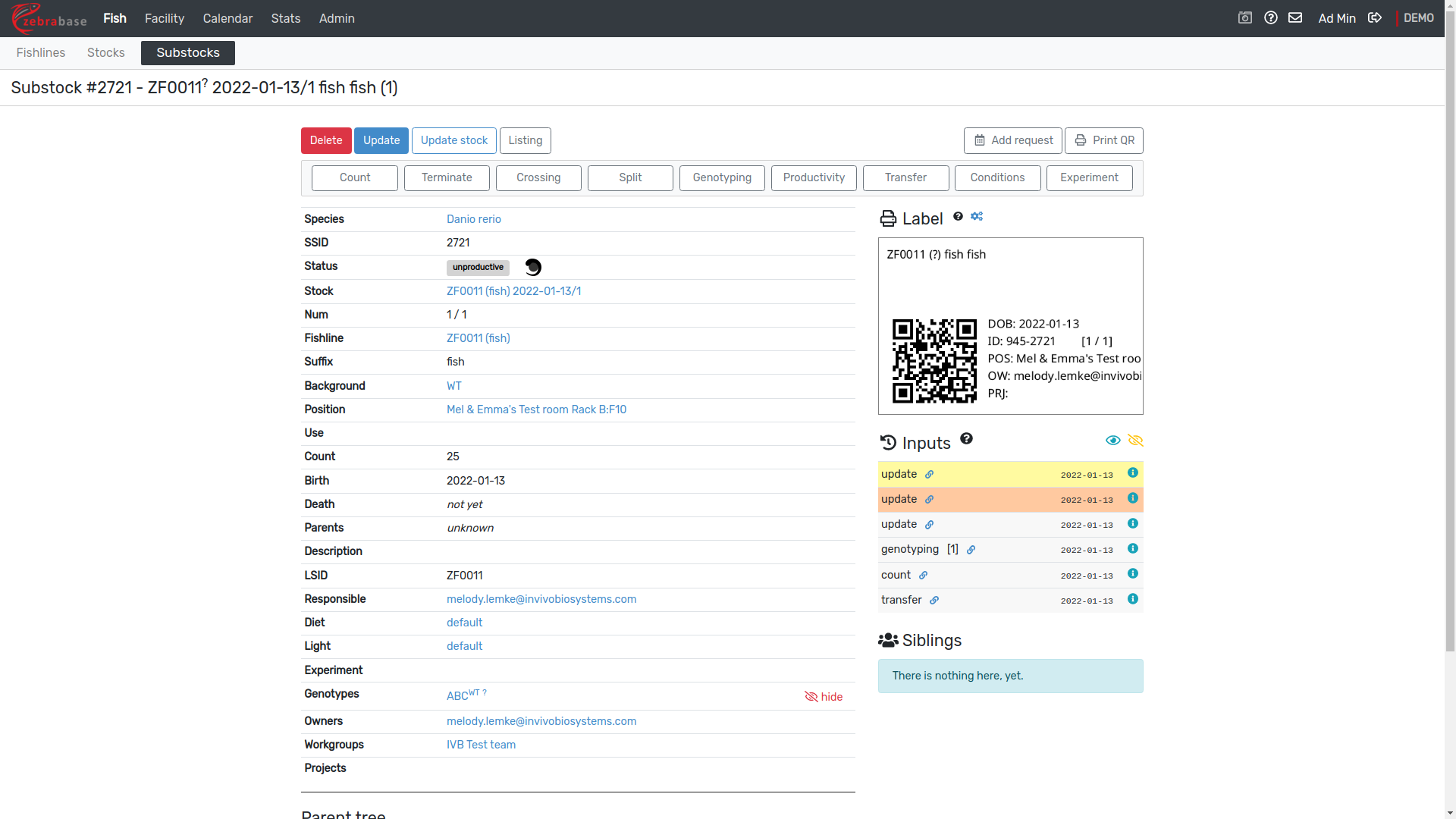The image size is (1456, 819).
Task: Click the Genotyping action button
Action: [x=722, y=178]
